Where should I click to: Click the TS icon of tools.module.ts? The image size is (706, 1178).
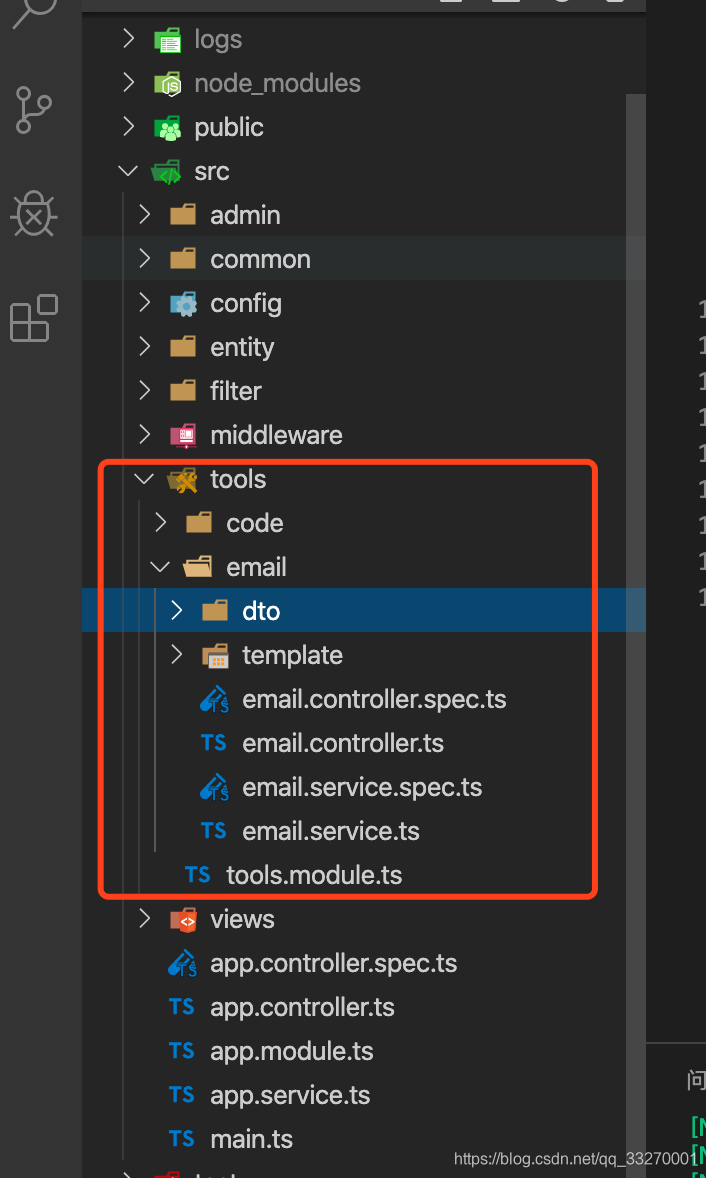pyautogui.click(x=198, y=875)
